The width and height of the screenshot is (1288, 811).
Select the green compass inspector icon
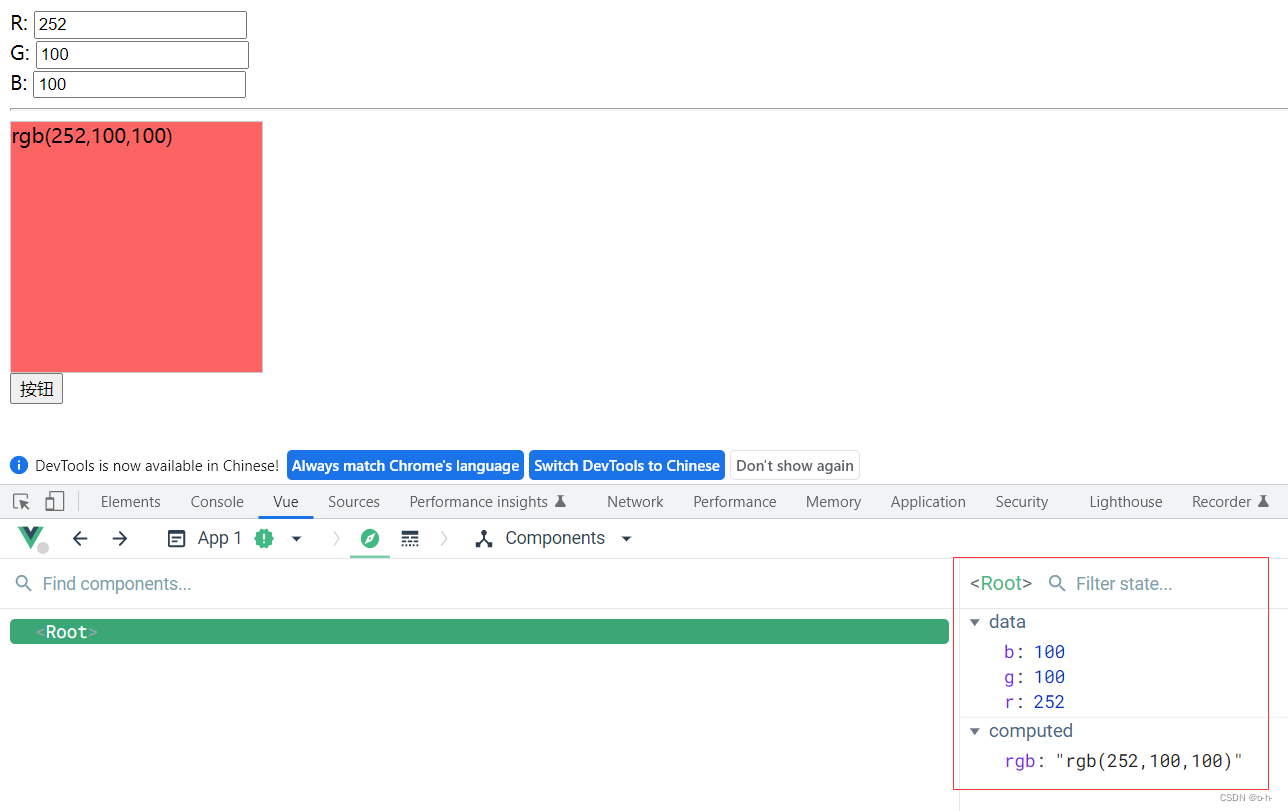click(x=370, y=538)
